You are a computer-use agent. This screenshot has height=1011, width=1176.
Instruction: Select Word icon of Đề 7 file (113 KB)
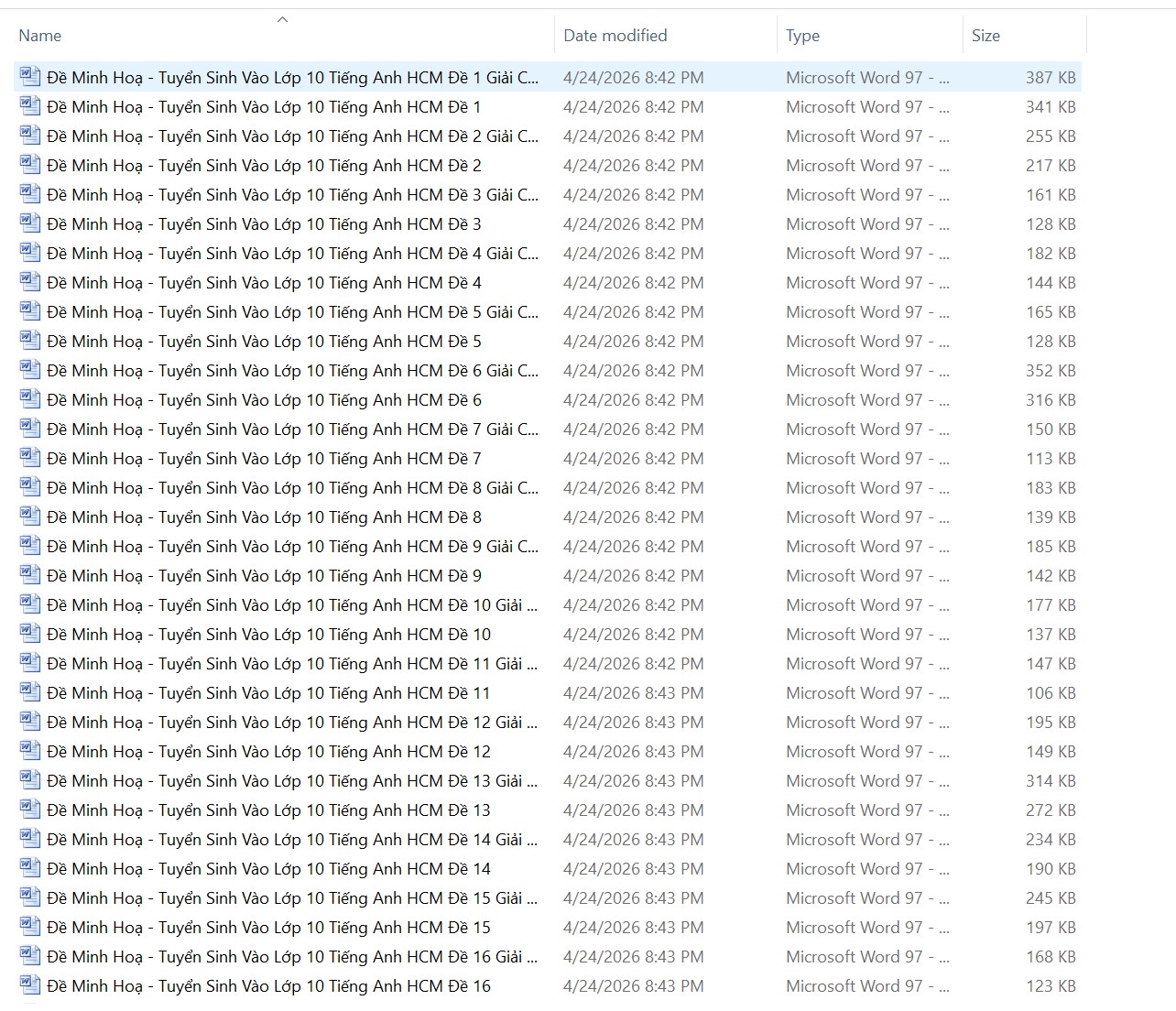30,458
